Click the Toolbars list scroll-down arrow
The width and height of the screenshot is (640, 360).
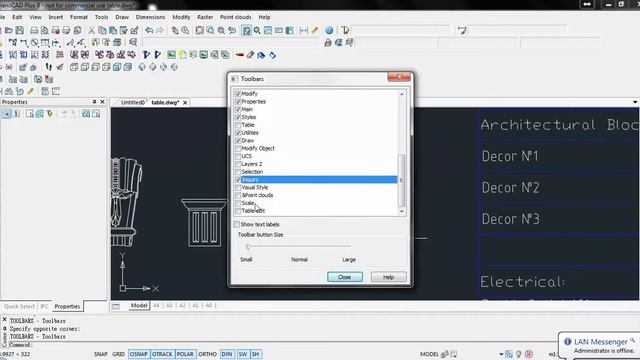point(402,211)
